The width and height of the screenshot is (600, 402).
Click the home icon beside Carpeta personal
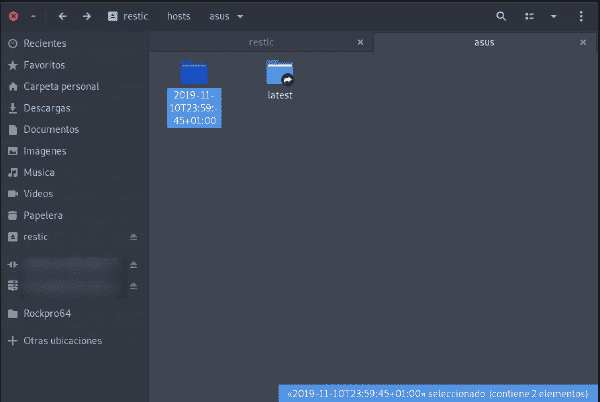[13, 86]
